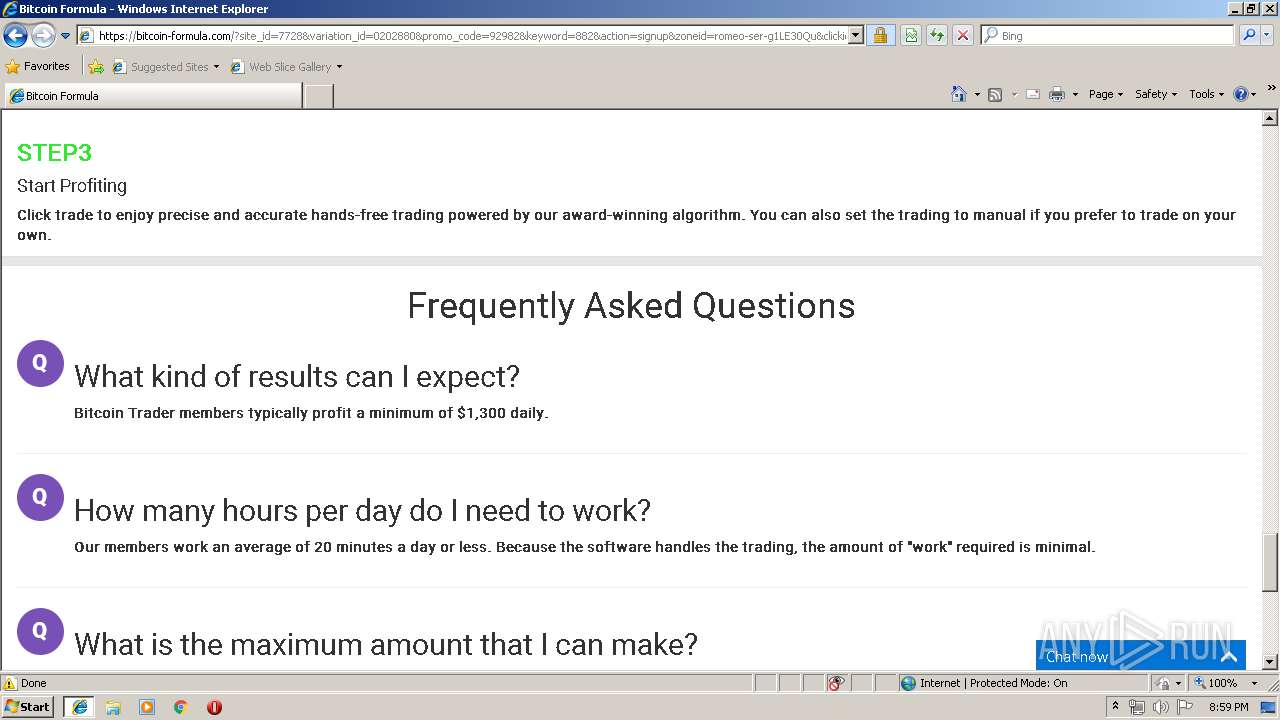Open the Page menu
This screenshot has height=720, width=1280.
point(1106,94)
